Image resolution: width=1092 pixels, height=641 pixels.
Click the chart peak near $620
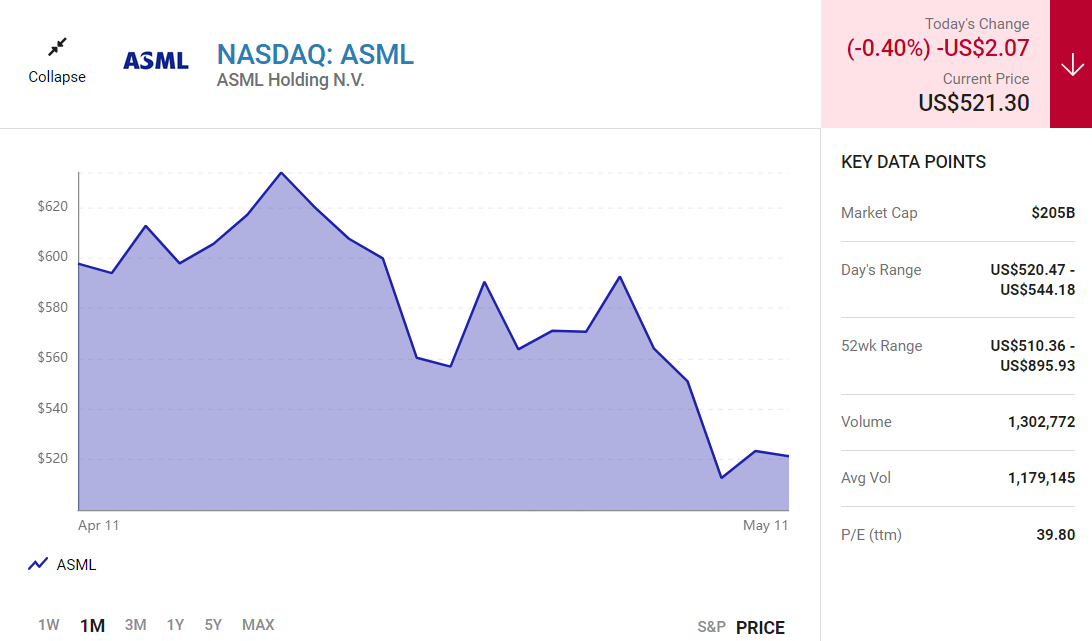click(x=281, y=173)
